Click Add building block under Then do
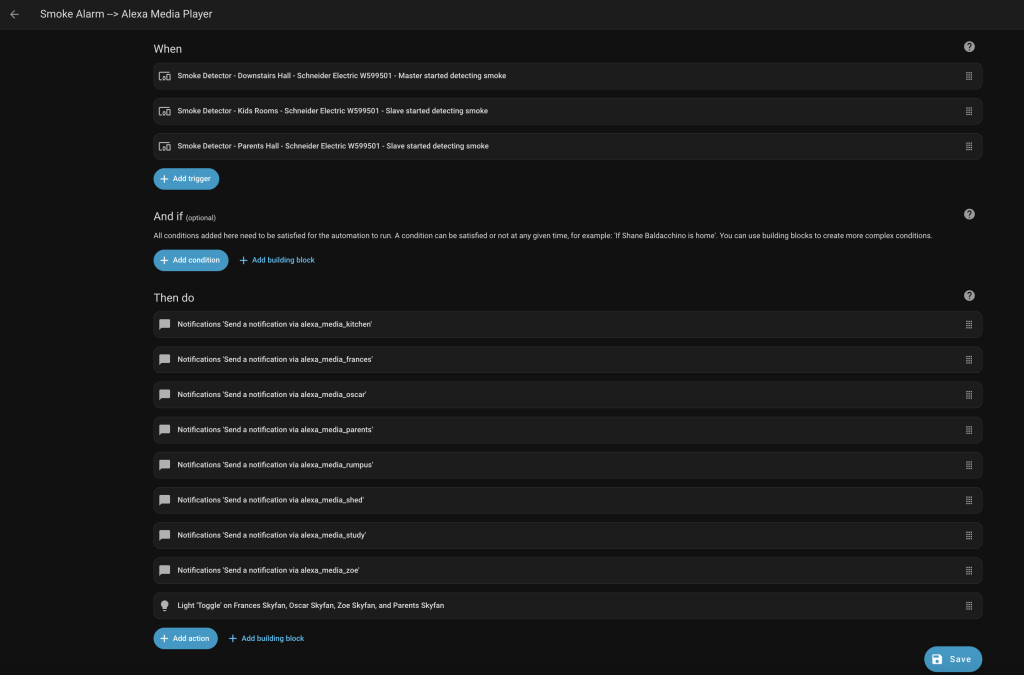Image resolution: width=1024 pixels, height=675 pixels. point(266,638)
